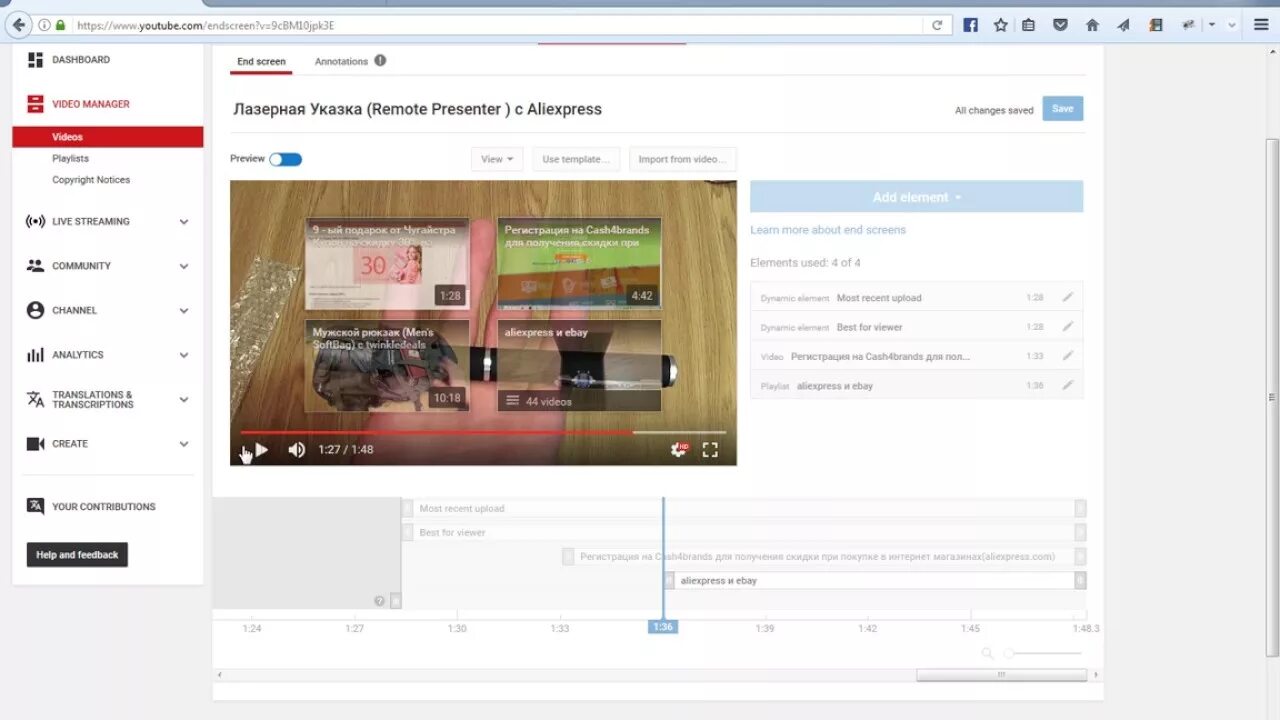Expand Translations & Transcriptions section

(184, 400)
